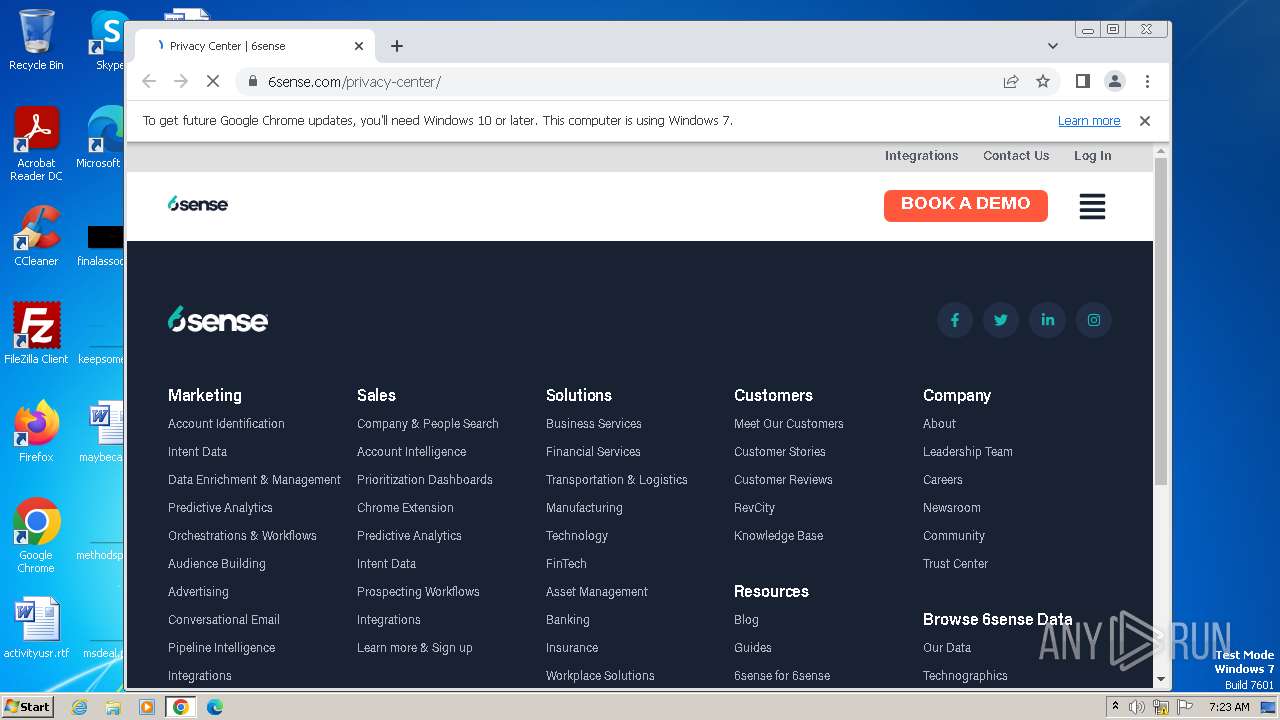Go forward in Chrome history
Screen dimensions: 1280x720
tap(181, 82)
